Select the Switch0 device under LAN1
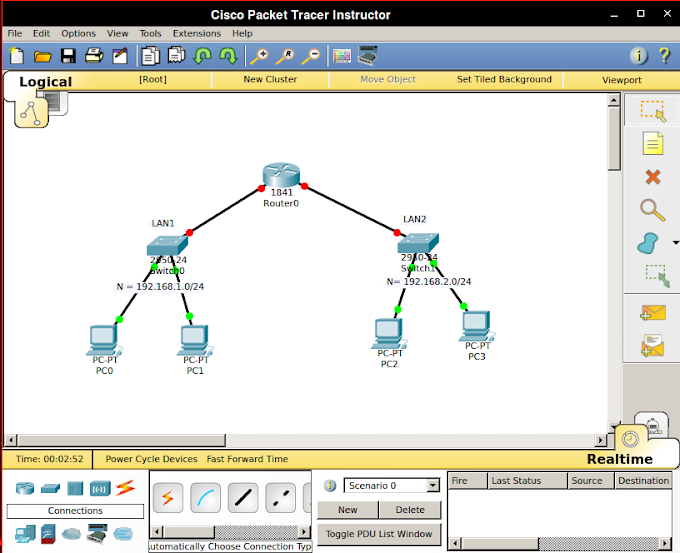Screen dimensions: 680x553 tap(167, 245)
